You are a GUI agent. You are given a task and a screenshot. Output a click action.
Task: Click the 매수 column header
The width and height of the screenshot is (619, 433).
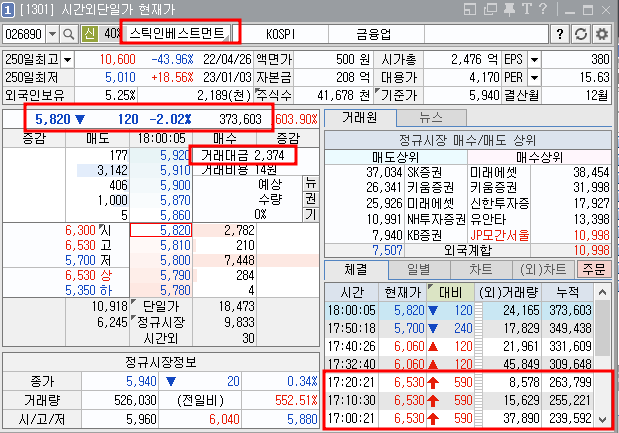point(225,139)
